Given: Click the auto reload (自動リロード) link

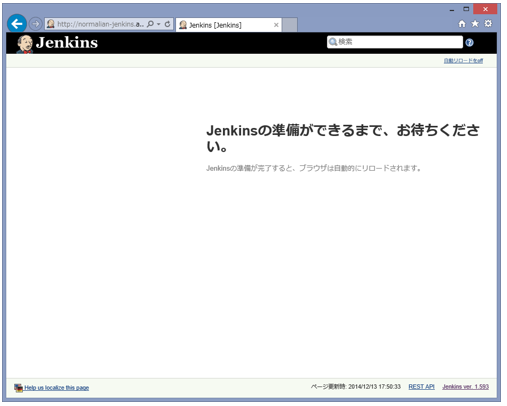Looking at the screenshot, I should point(463,61).
